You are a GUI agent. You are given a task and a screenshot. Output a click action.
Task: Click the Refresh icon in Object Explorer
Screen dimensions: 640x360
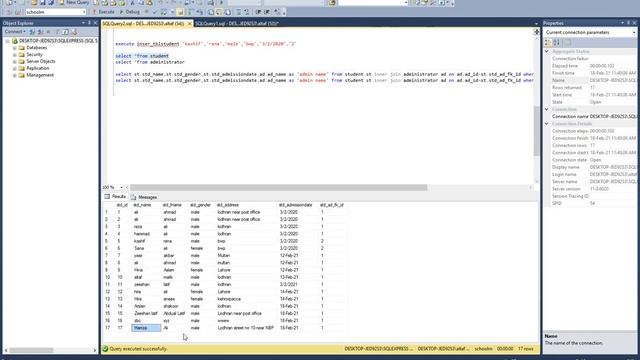tap(65, 31)
